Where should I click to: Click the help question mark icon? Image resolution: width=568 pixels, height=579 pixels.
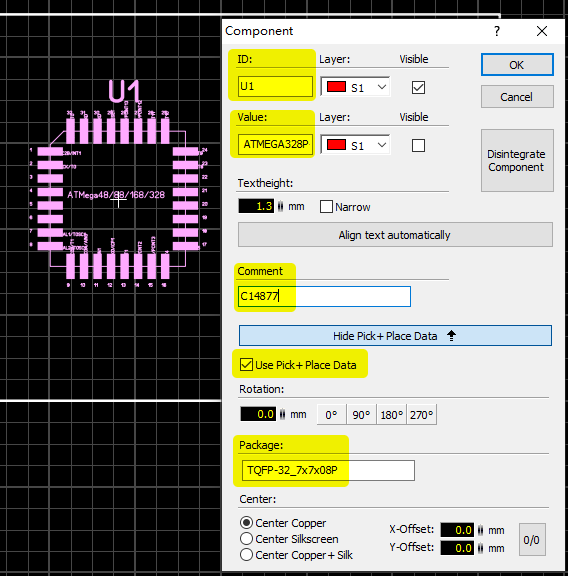[x=497, y=31]
